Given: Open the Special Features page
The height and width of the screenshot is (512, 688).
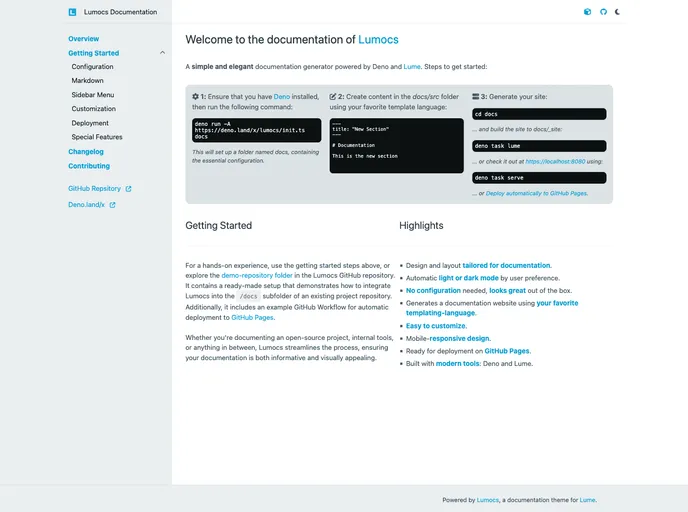Looking at the screenshot, I should pos(97,137).
